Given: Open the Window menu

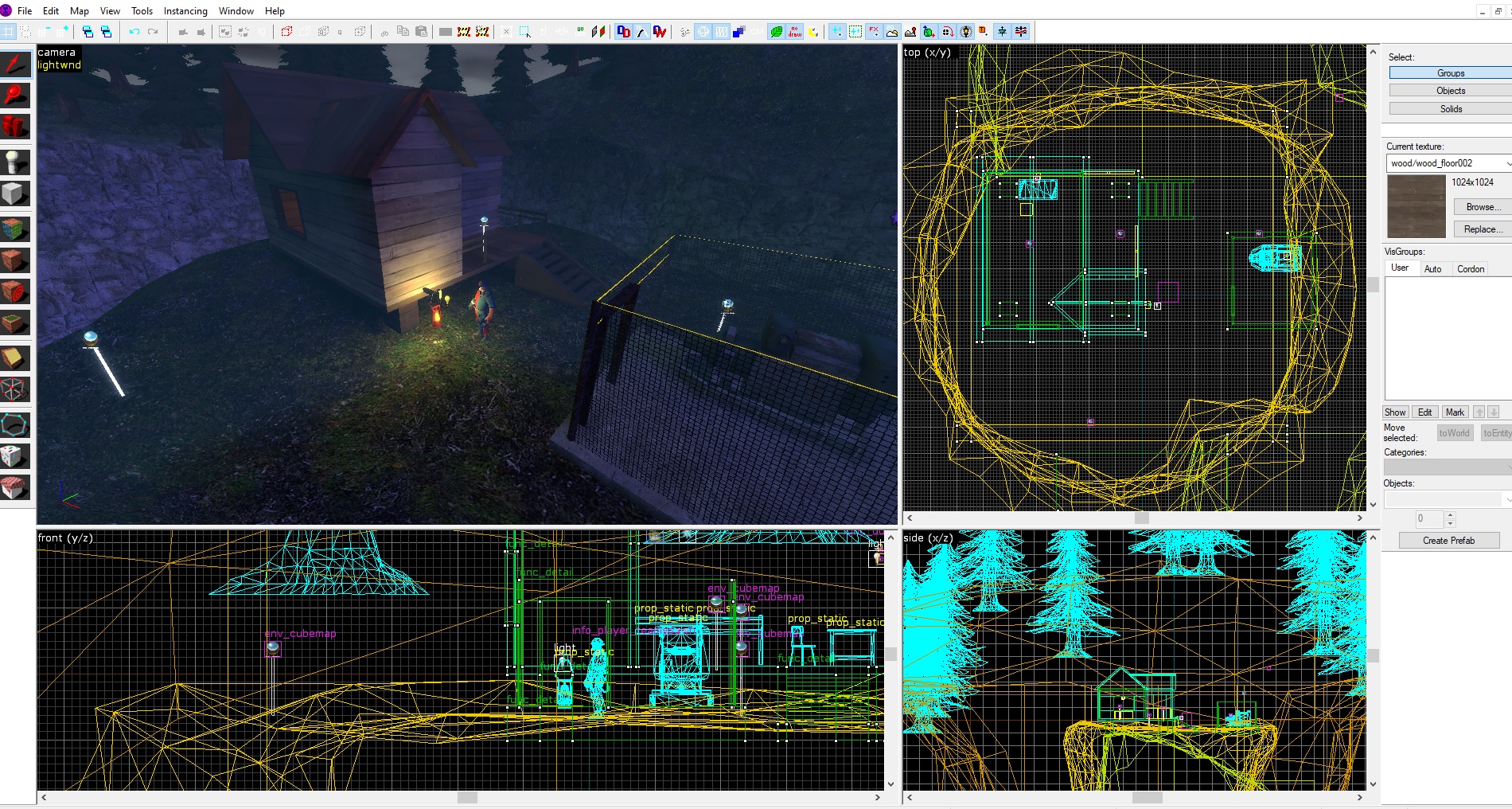Looking at the screenshot, I should point(236,11).
